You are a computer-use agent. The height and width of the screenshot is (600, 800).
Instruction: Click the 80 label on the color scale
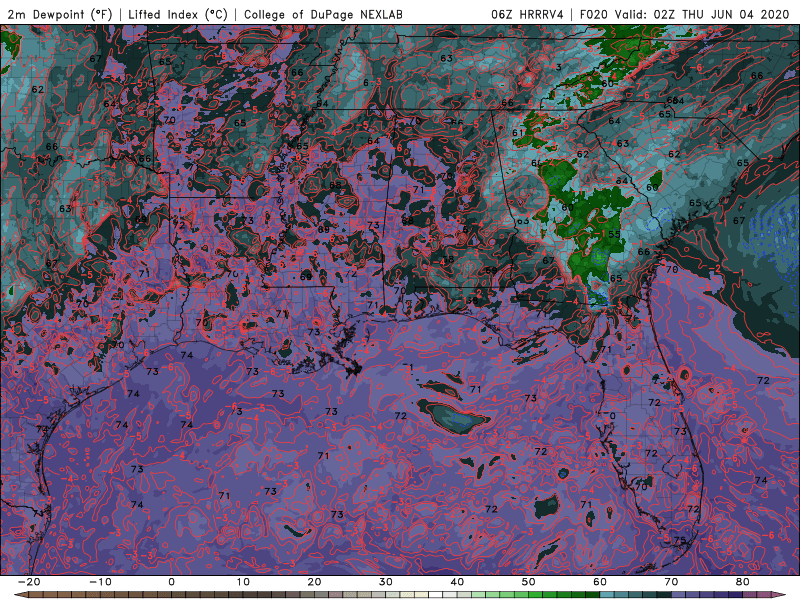coord(743,582)
